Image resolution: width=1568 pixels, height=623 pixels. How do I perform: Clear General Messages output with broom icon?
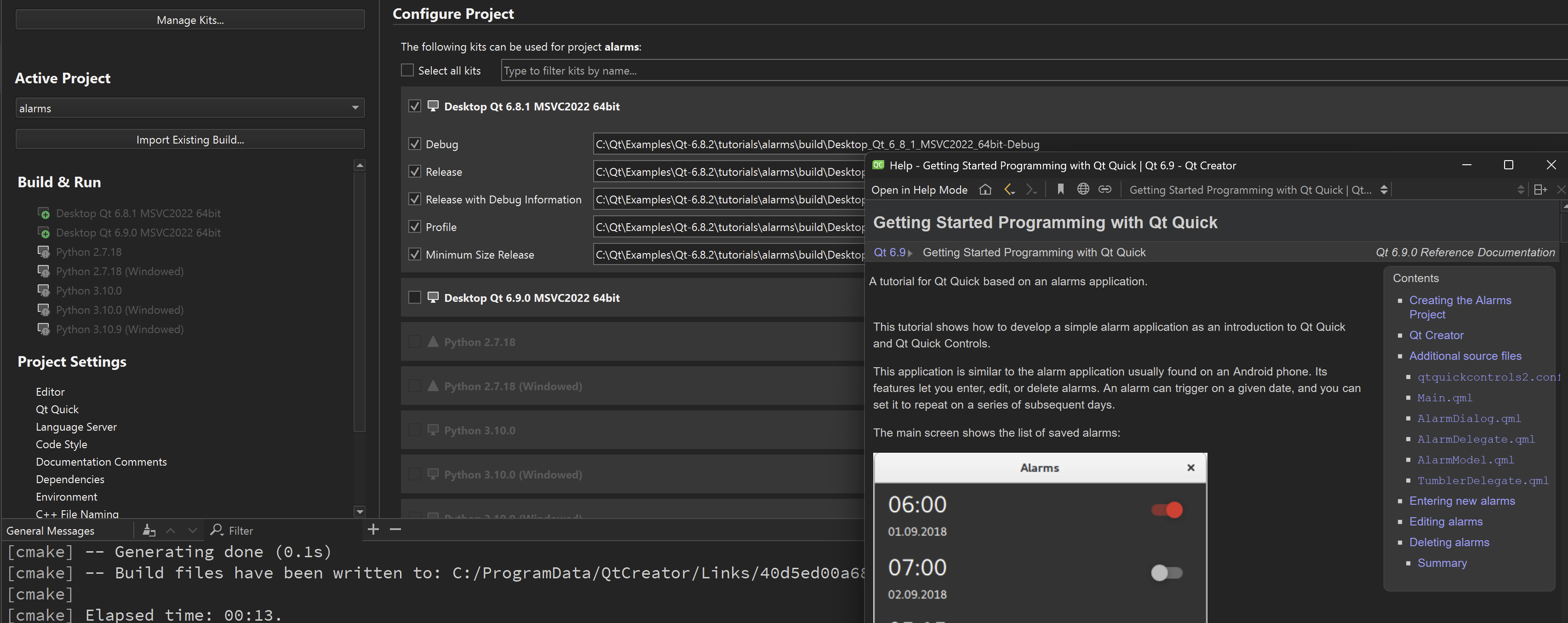(x=149, y=530)
